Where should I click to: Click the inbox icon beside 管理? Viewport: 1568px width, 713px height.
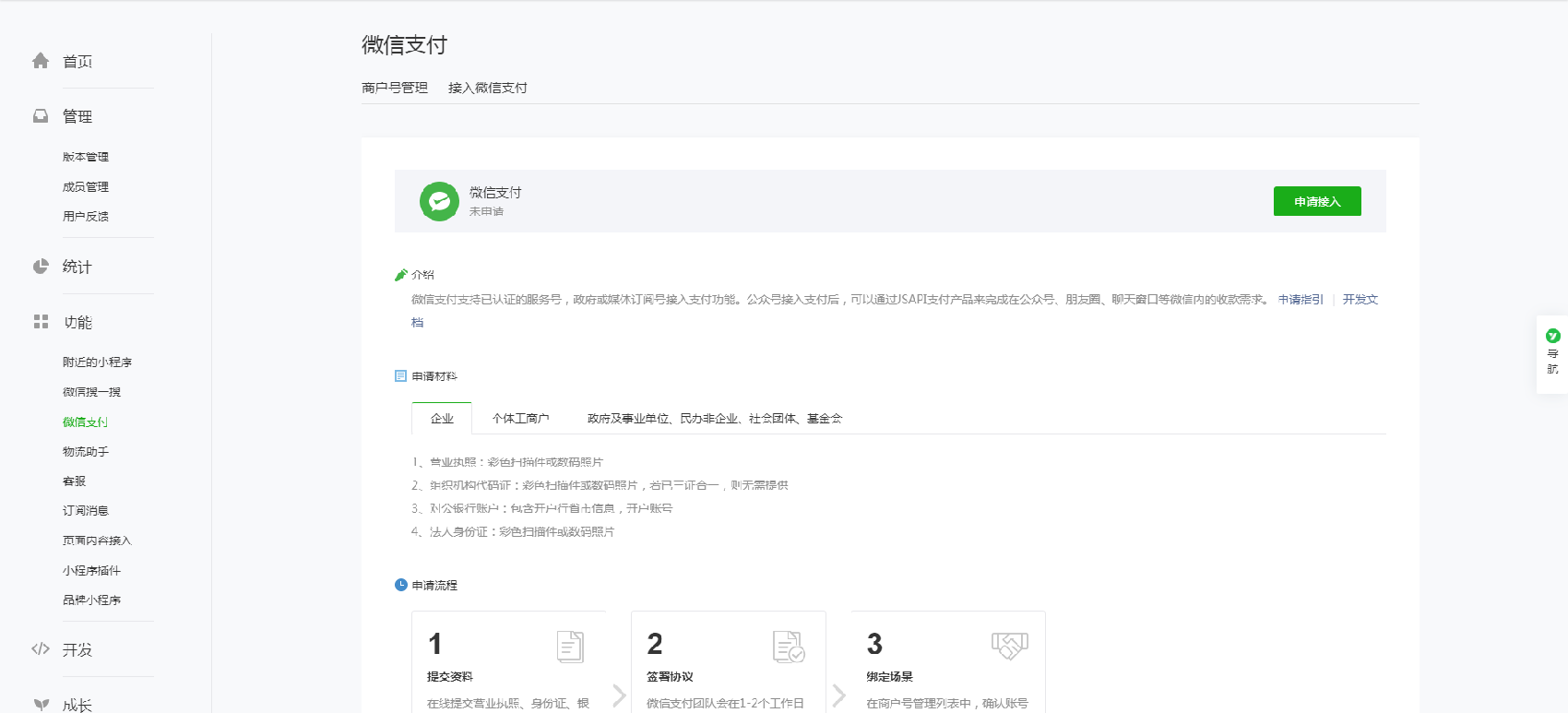click(x=41, y=116)
